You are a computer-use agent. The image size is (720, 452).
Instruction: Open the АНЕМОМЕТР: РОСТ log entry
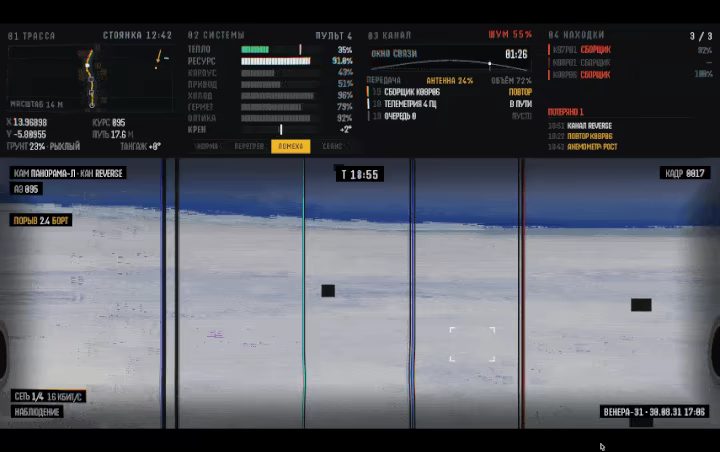click(583, 147)
